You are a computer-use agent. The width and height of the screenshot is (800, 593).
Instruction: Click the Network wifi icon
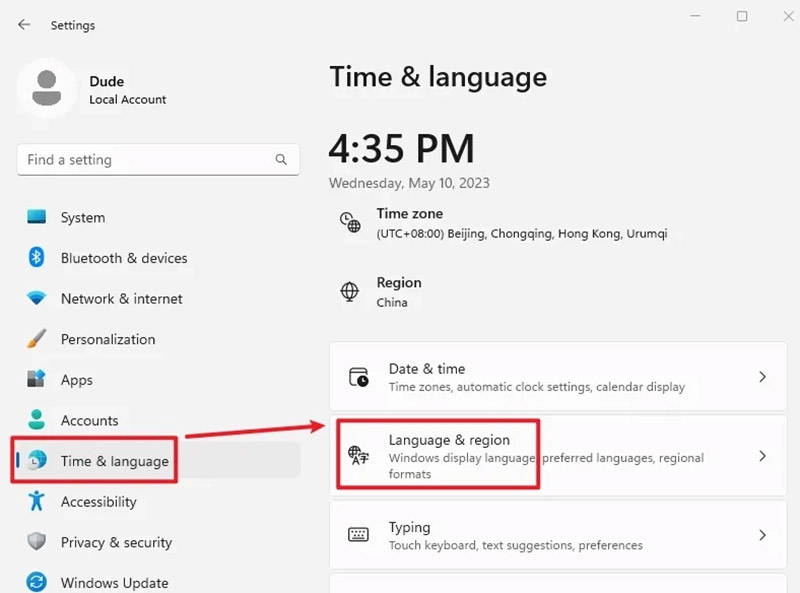click(x=36, y=298)
